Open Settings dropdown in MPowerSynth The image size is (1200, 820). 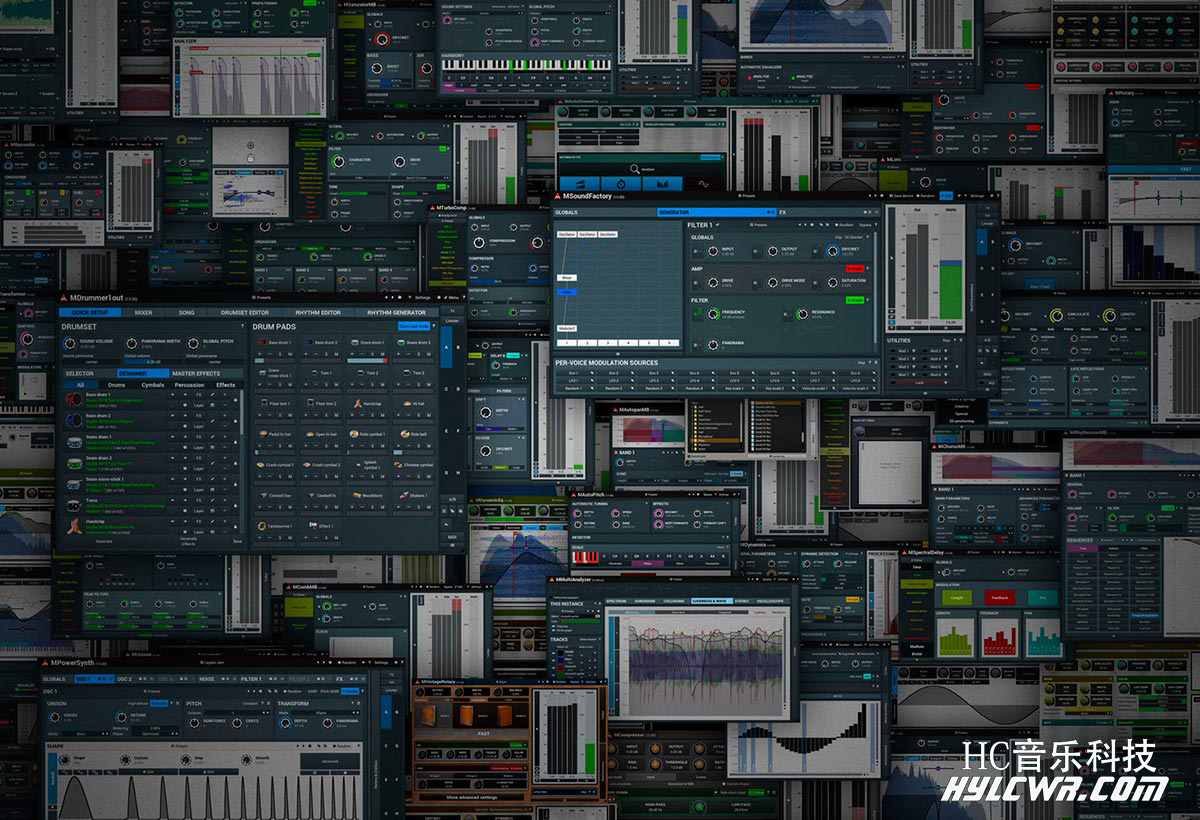click(x=380, y=662)
